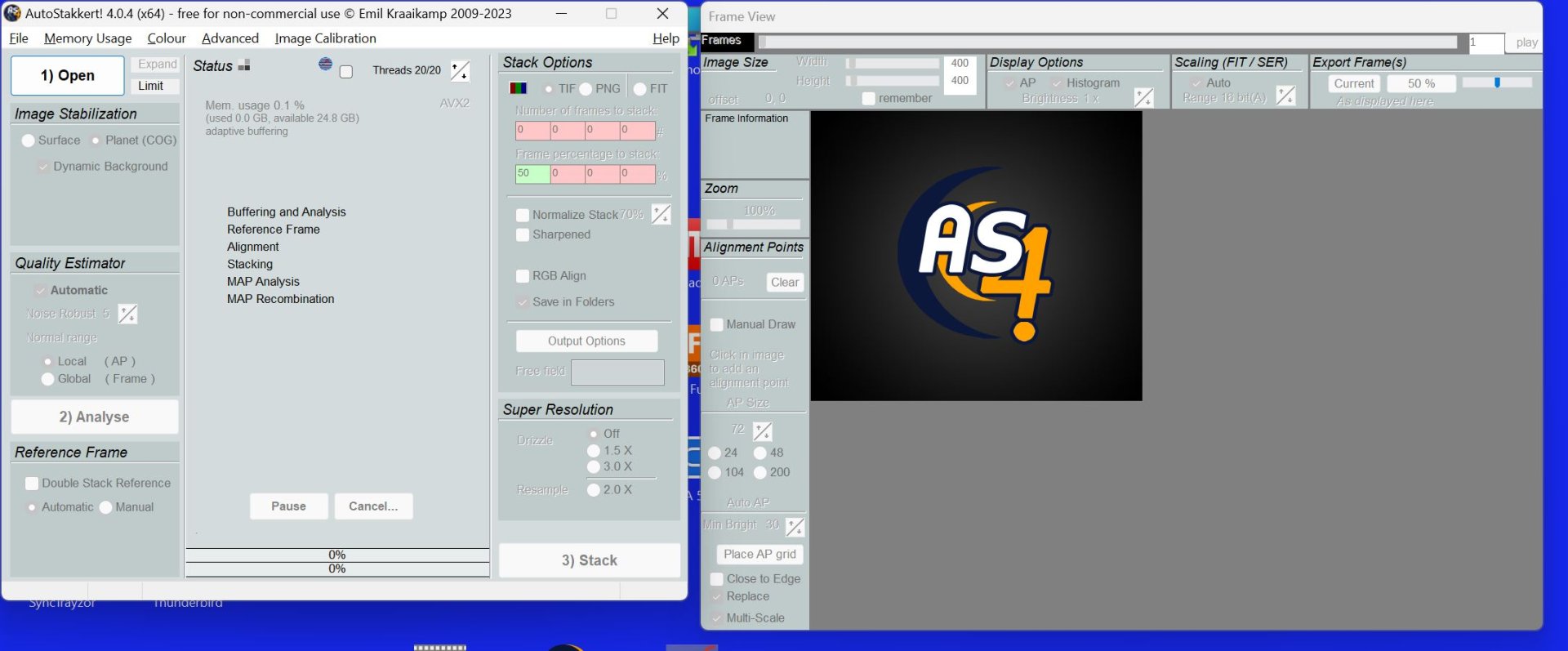This screenshot has width=1568, height=651.
Task: Click the Free field text box
Action: click(x=617, y=372)
